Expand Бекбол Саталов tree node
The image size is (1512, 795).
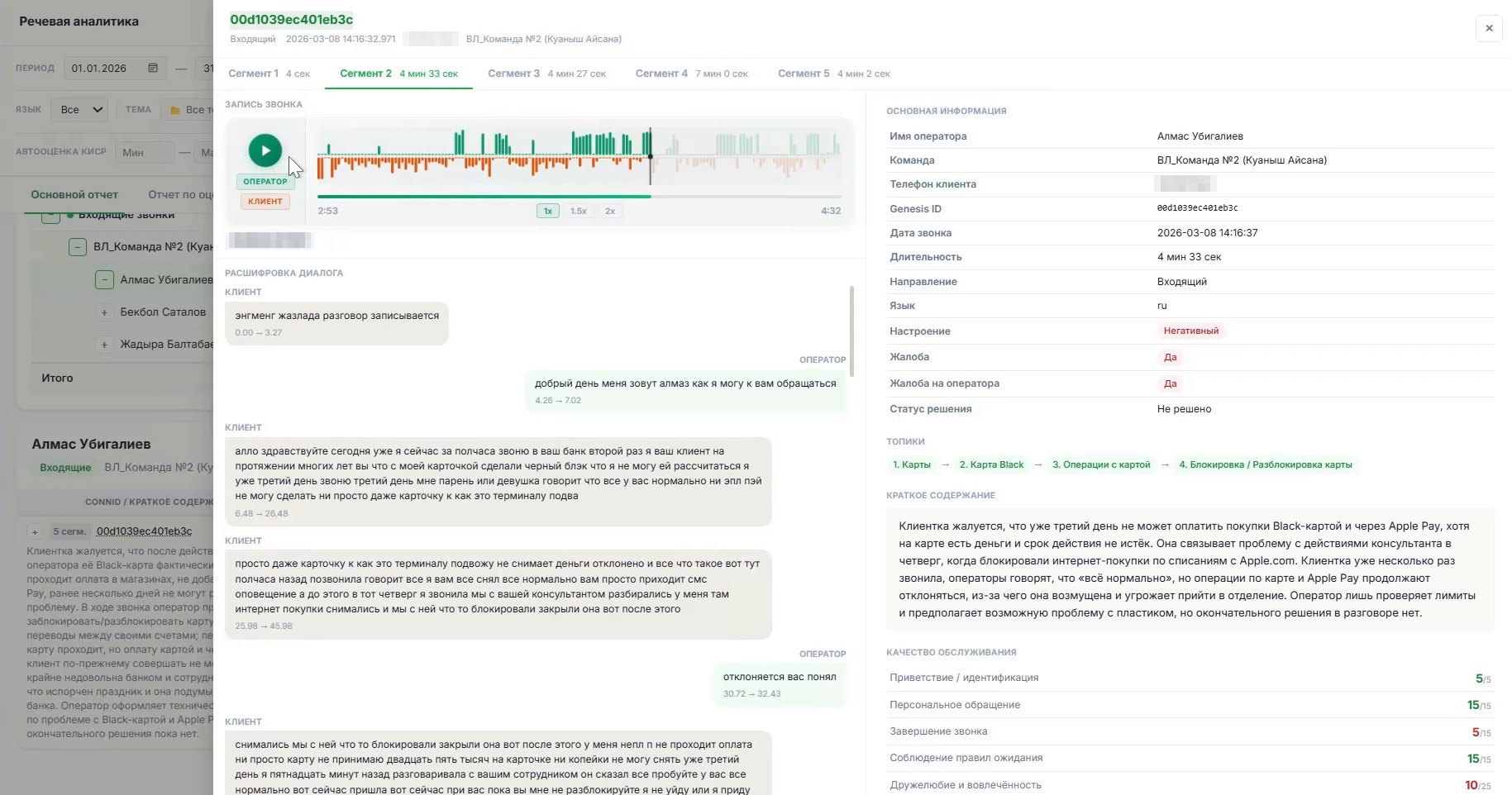pos(104,312)
